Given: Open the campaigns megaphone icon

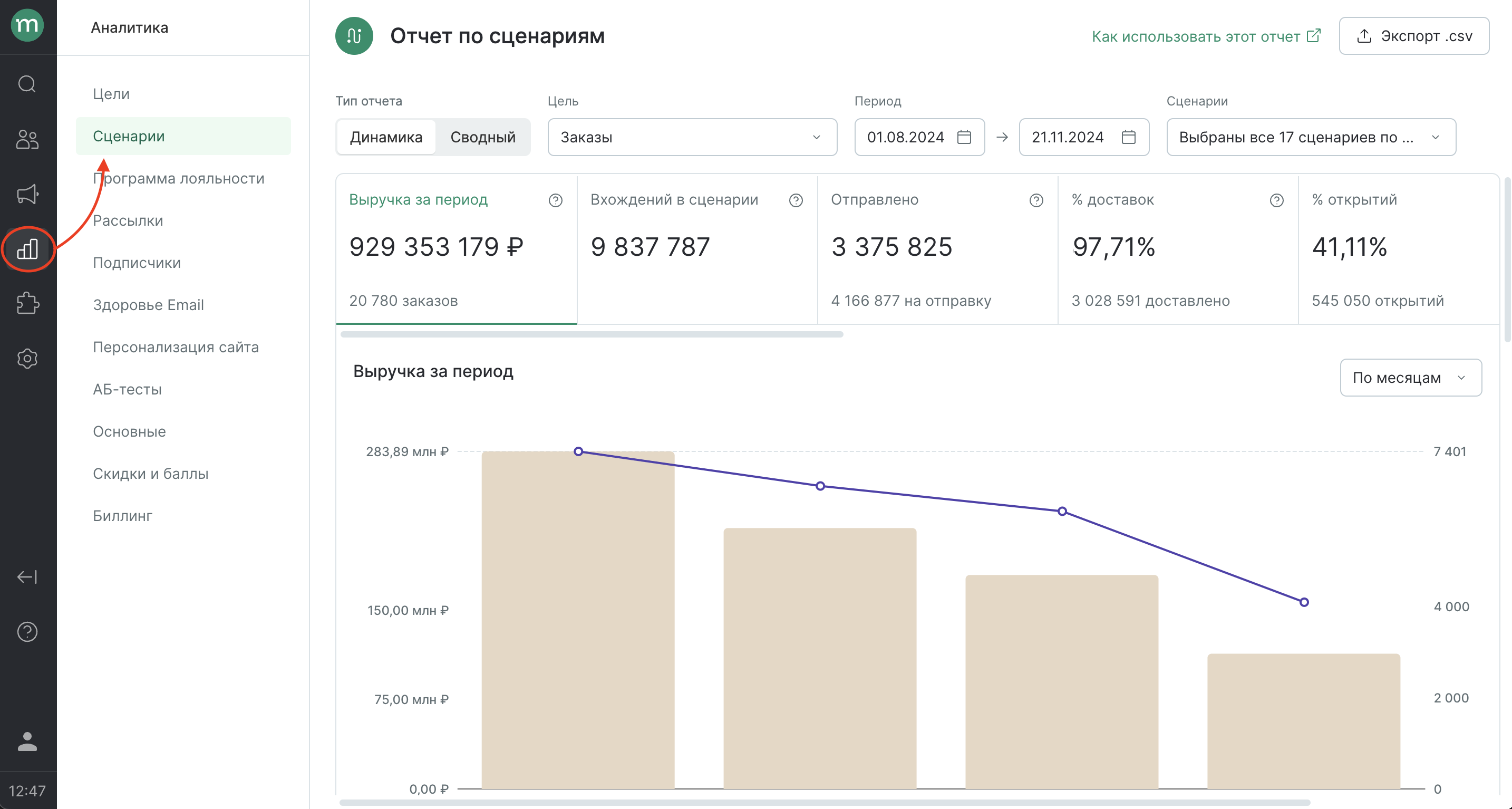Looking at the screenshot, I should (x=27, y=194).
